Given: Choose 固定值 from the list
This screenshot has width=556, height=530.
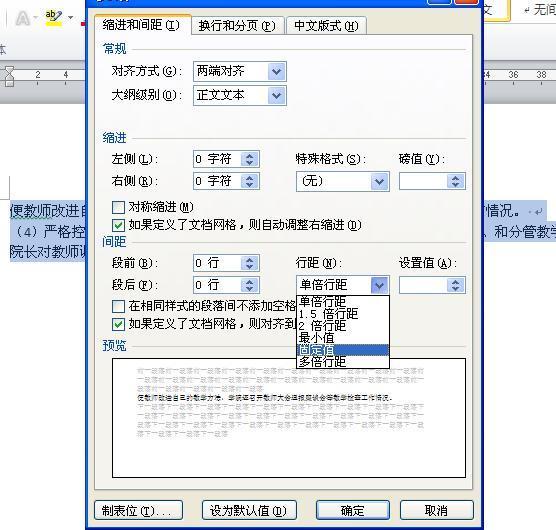Looking at the screenshot, I should [x=343, y=350].
